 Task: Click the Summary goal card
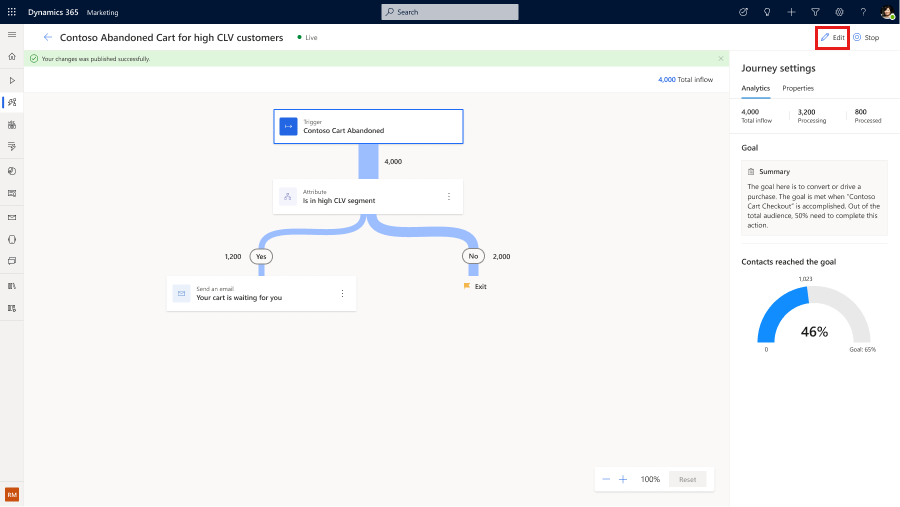coord(814,198)
